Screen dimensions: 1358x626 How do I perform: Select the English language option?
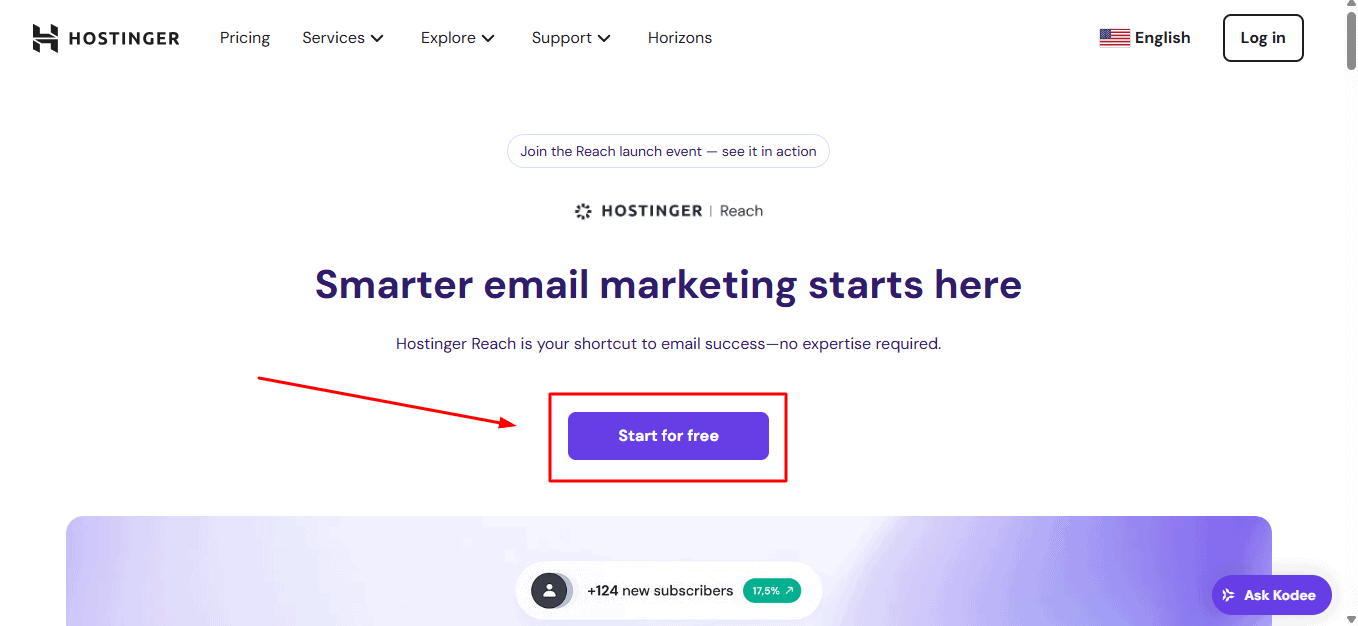pos(1162,38)
